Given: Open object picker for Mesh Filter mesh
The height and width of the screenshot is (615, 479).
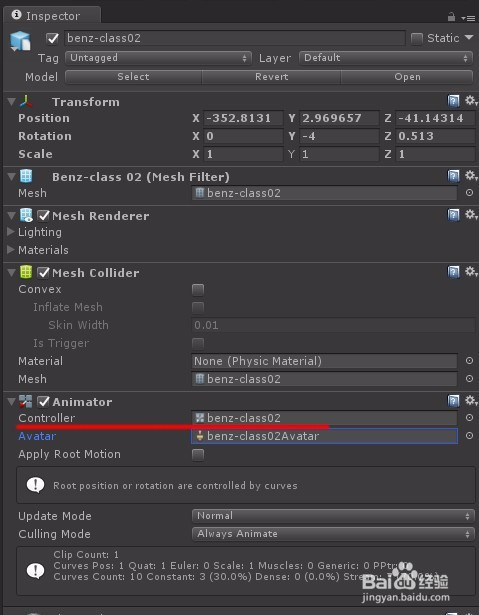Looking at the screenshot, I should [469, 193].
